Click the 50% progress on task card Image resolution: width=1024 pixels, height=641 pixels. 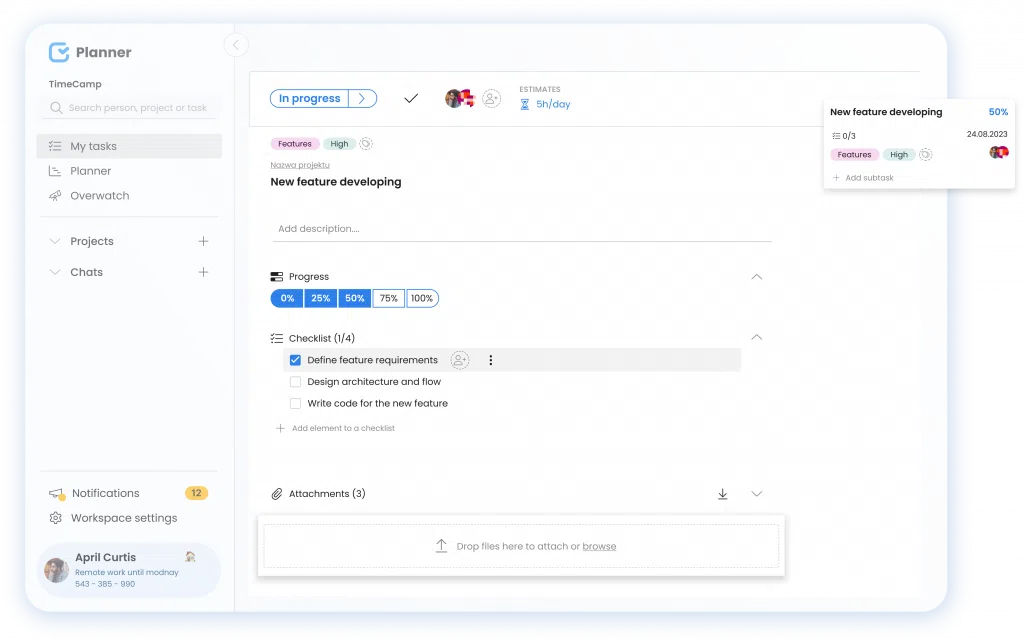pyautogui.click(x=998, y=112)
